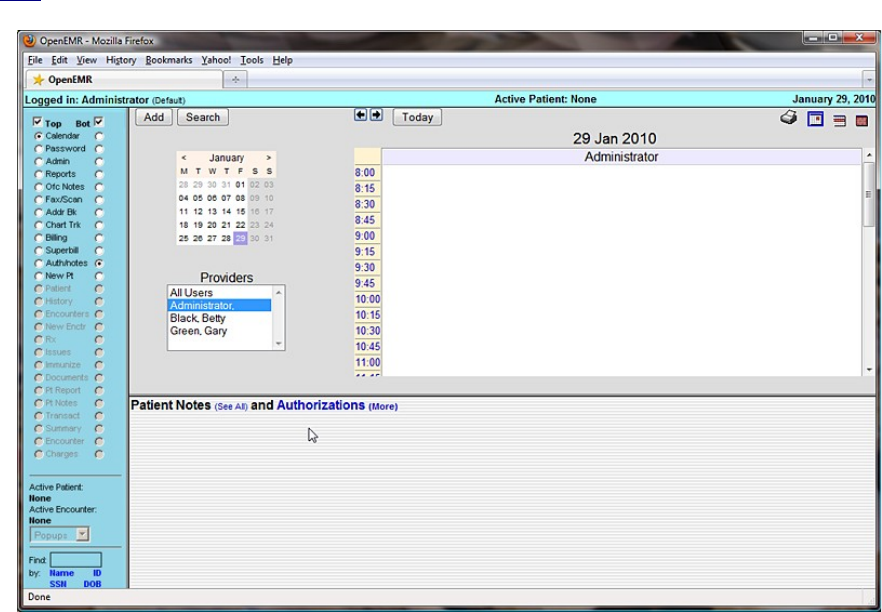Open the See All patient notes link
This screenshot has width=882, height=612.
pos(231,407)
